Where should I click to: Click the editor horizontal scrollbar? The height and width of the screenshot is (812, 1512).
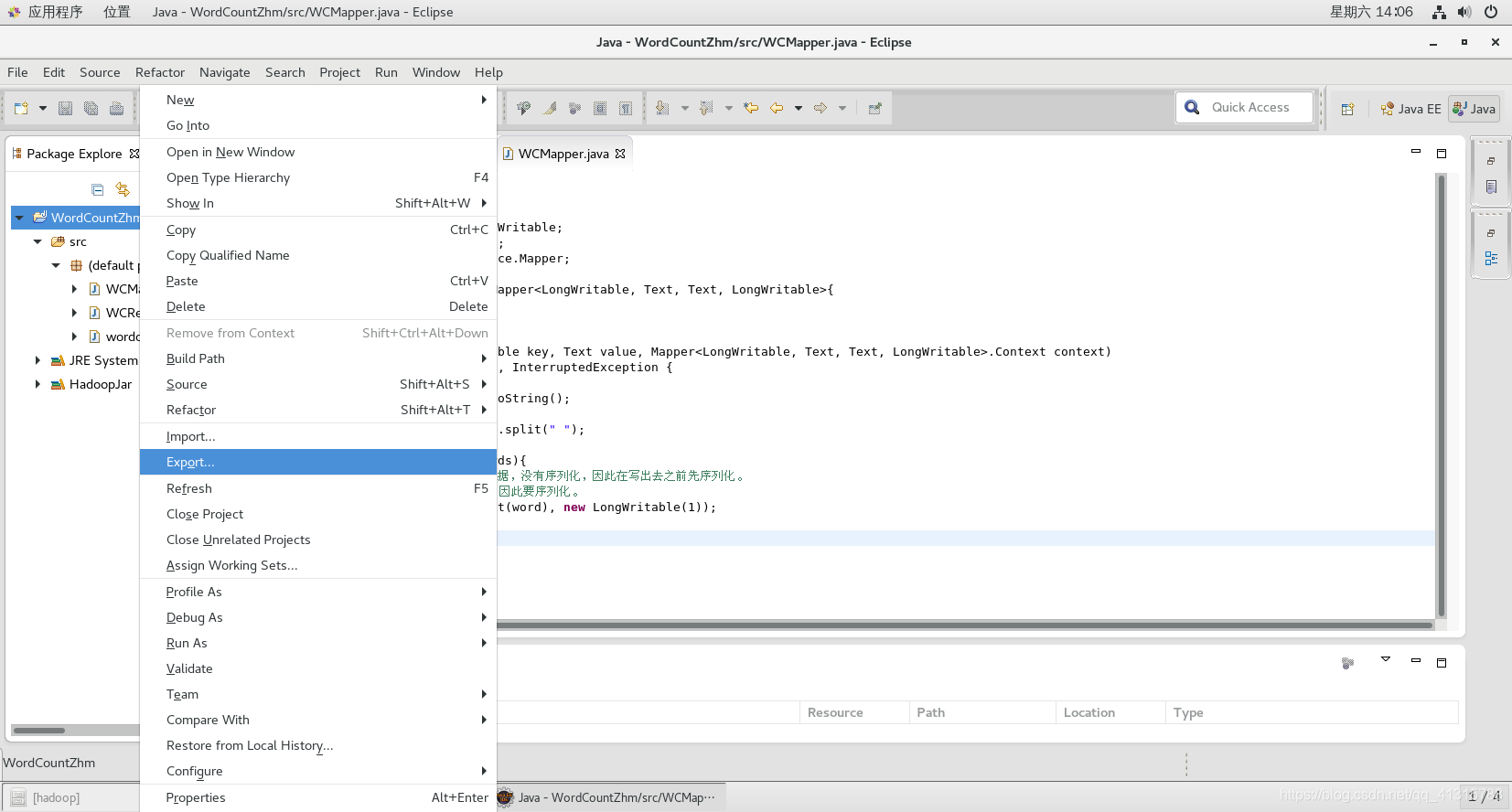pyautogui.click(x=965, y=625)
